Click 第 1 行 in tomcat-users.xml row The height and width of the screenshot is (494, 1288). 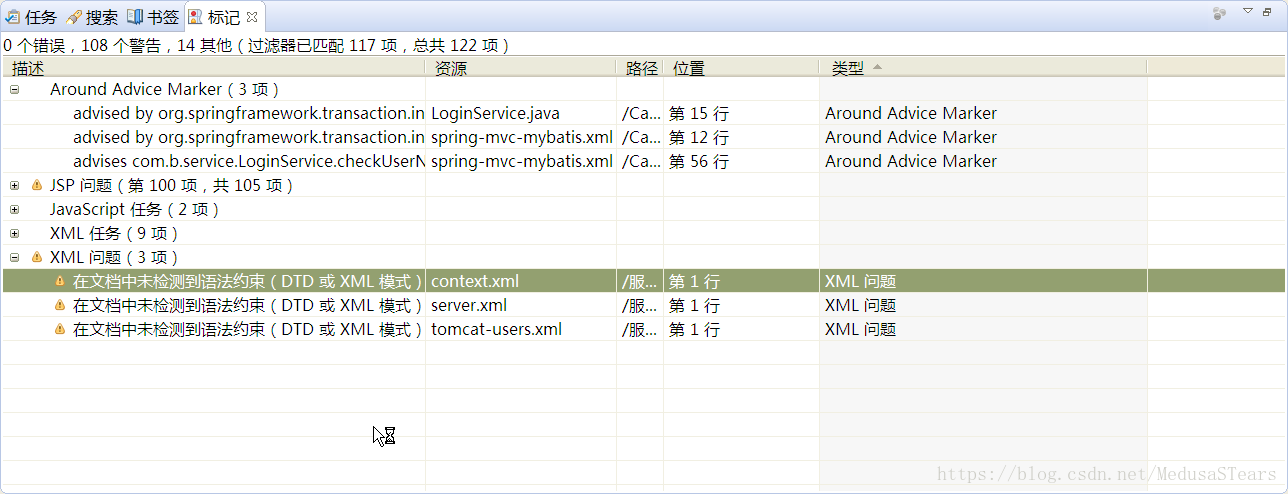pyautogui.click(x=694, y=329)
